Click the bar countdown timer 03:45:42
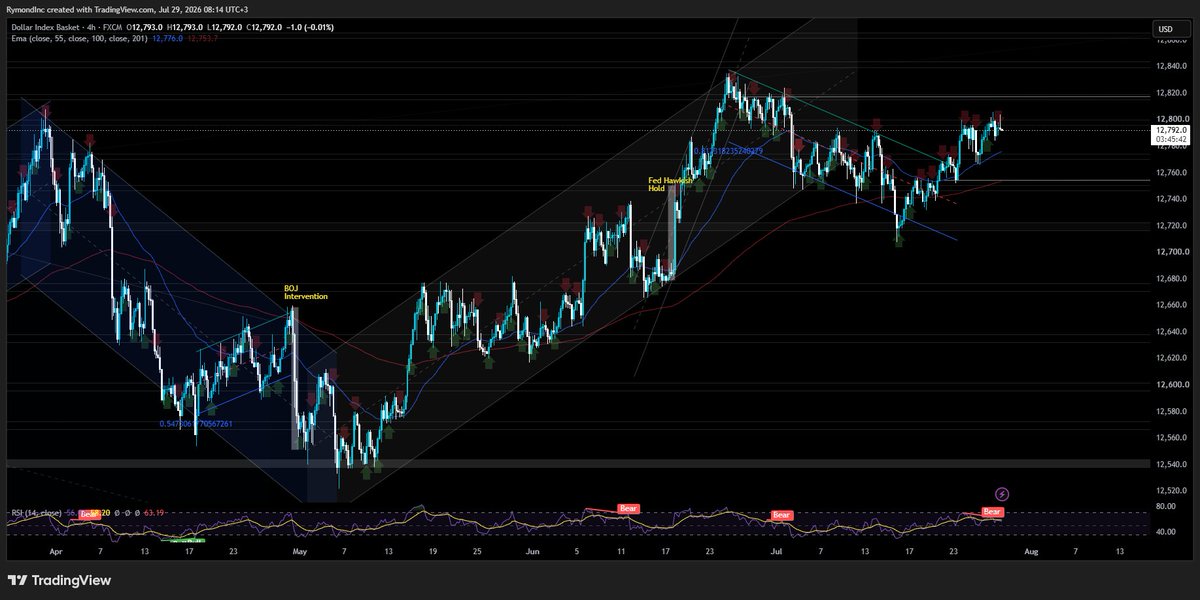This screenshot has height=600, width=1200. coord(1170,140)
